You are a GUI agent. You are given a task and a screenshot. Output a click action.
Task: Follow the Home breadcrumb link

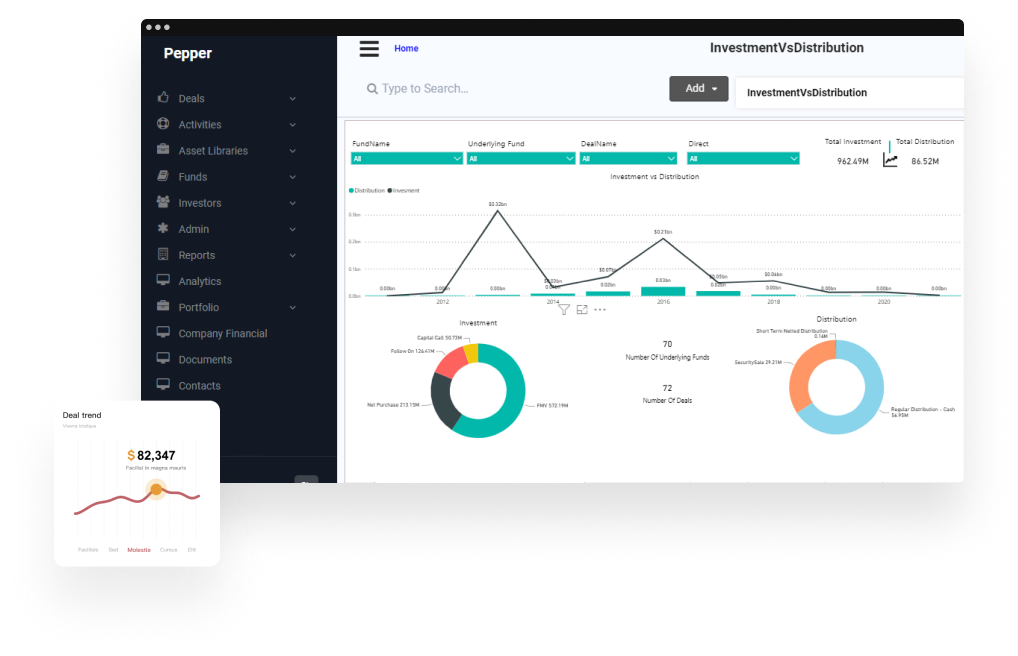[406, 48]
